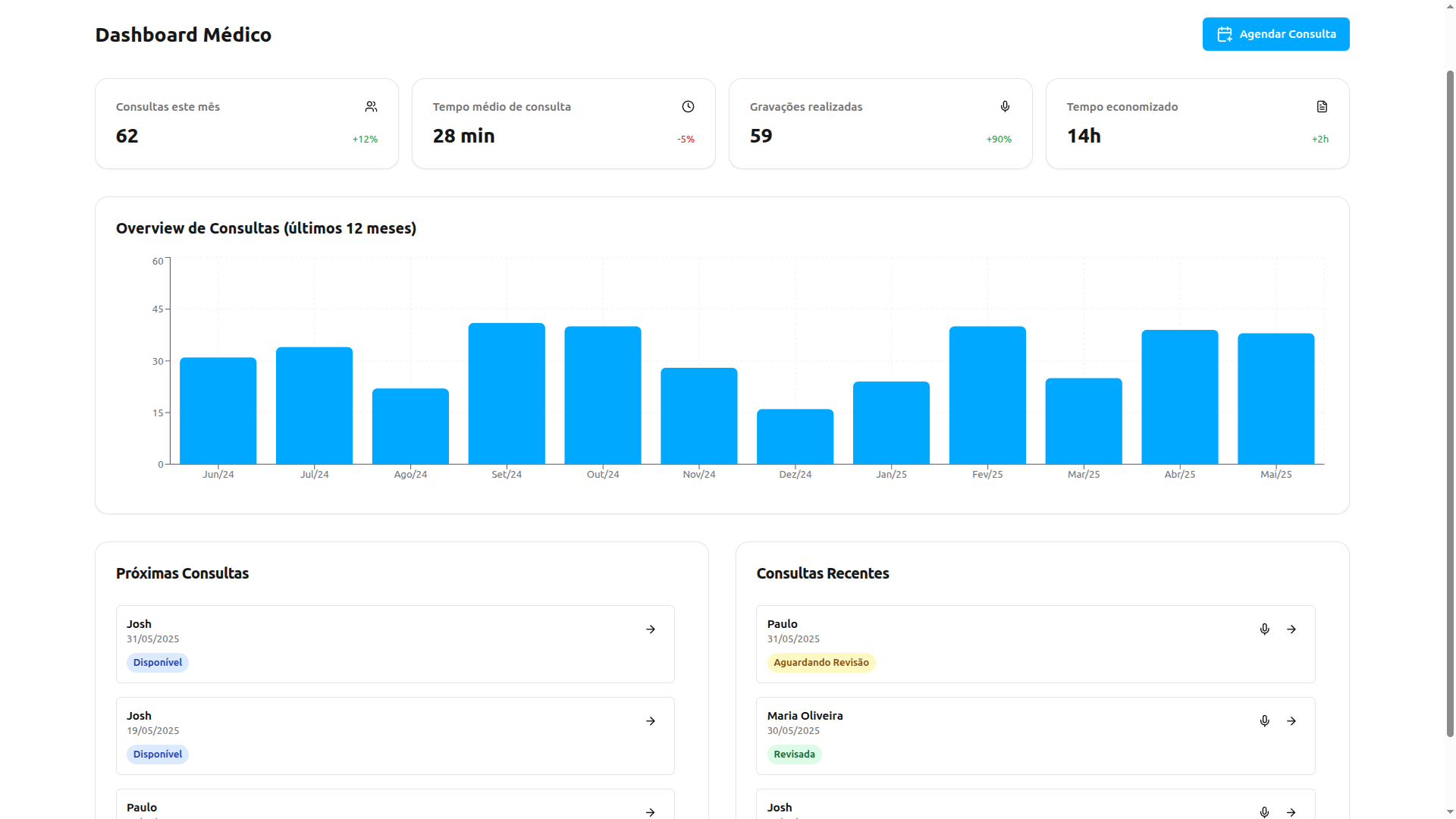Click the Disponível badge for Josh 31/05/2025
Viewport: 1456px width, 819px height.
(158, 663)
